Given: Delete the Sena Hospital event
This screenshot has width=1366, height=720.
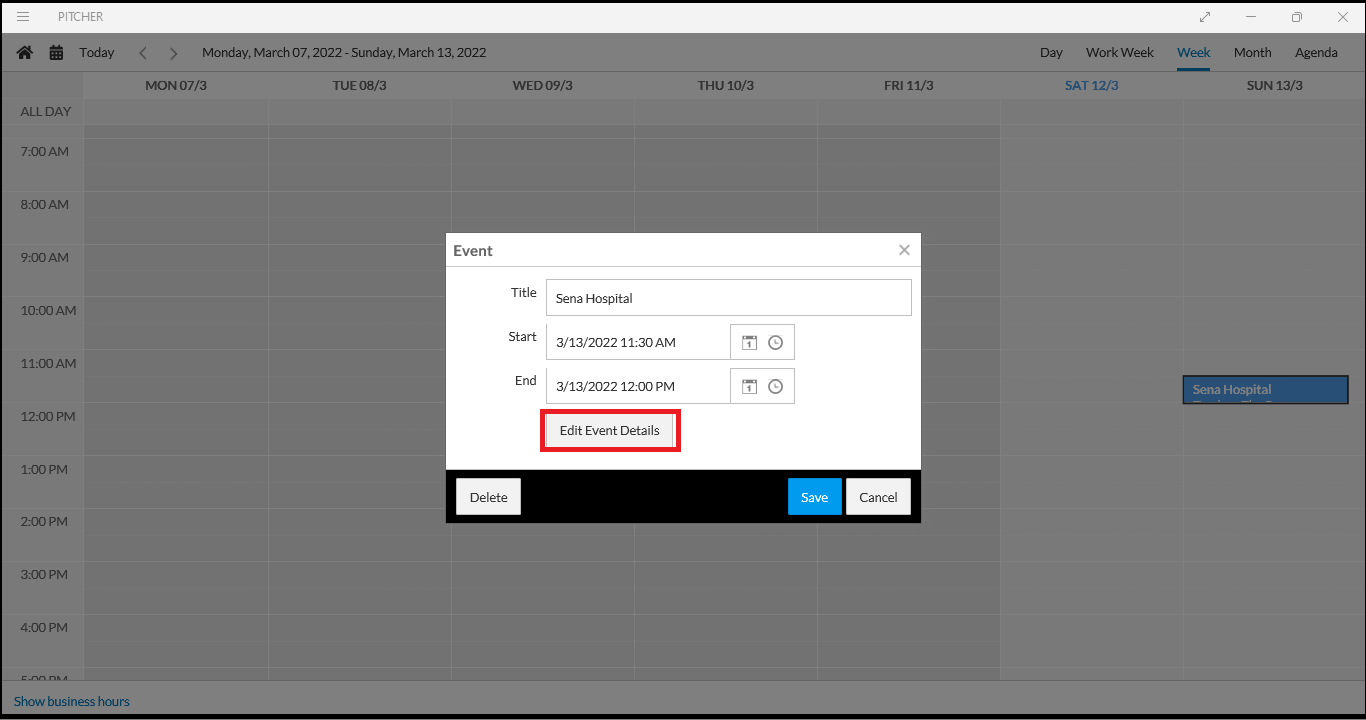Looking at the screenshot, I should point(488,497).
